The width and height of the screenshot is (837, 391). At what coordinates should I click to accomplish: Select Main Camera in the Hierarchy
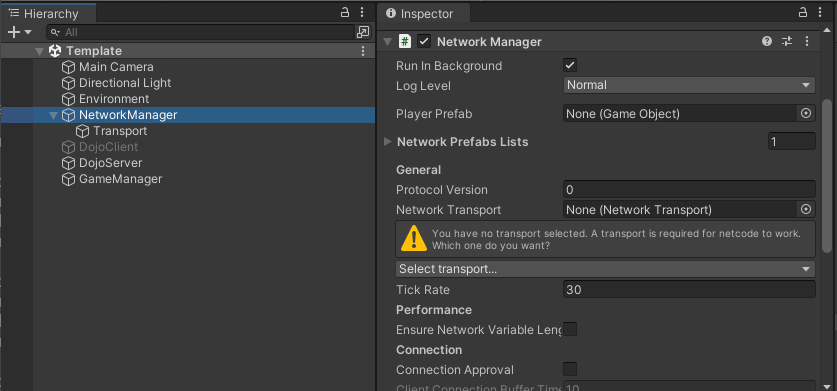(x=116, y=67)
